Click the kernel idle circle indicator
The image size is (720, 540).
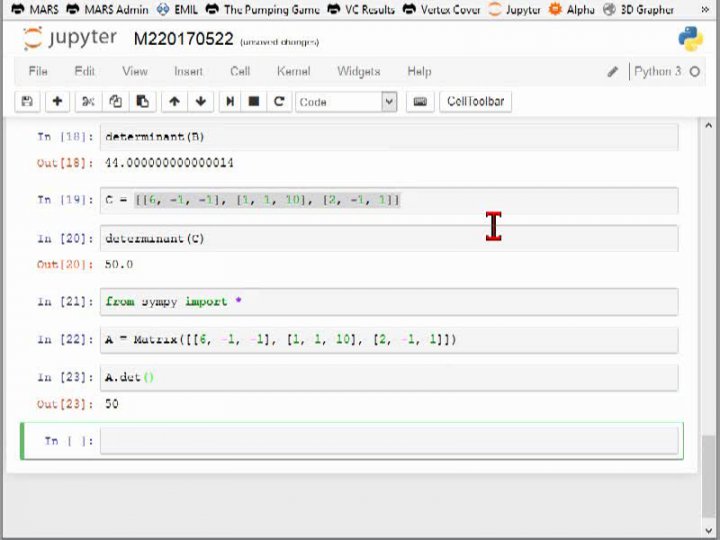[695, 72]
